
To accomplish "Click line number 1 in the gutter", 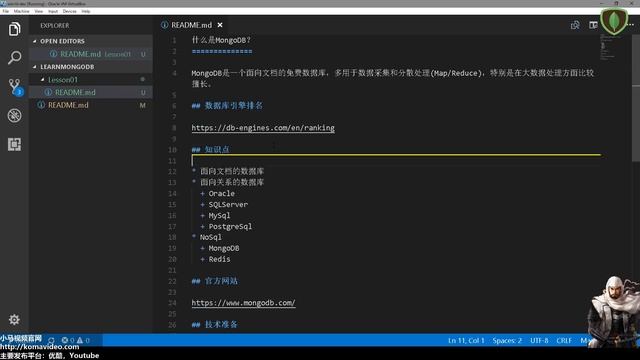I will (174, 40).
